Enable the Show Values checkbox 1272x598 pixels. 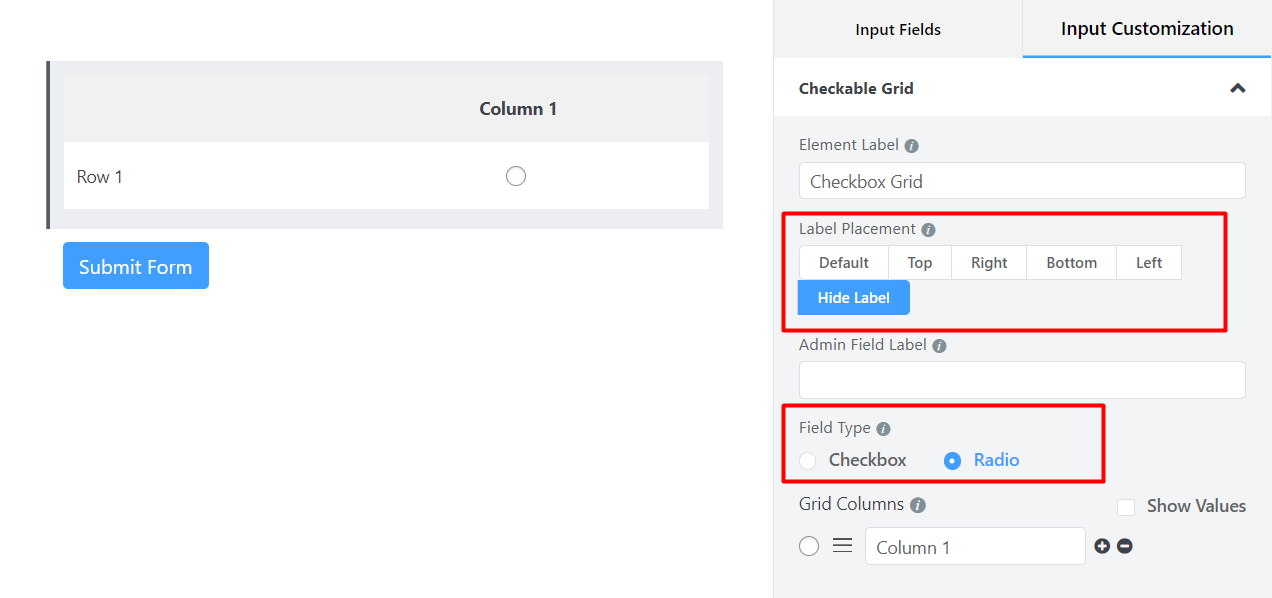tap(1126, 507)
